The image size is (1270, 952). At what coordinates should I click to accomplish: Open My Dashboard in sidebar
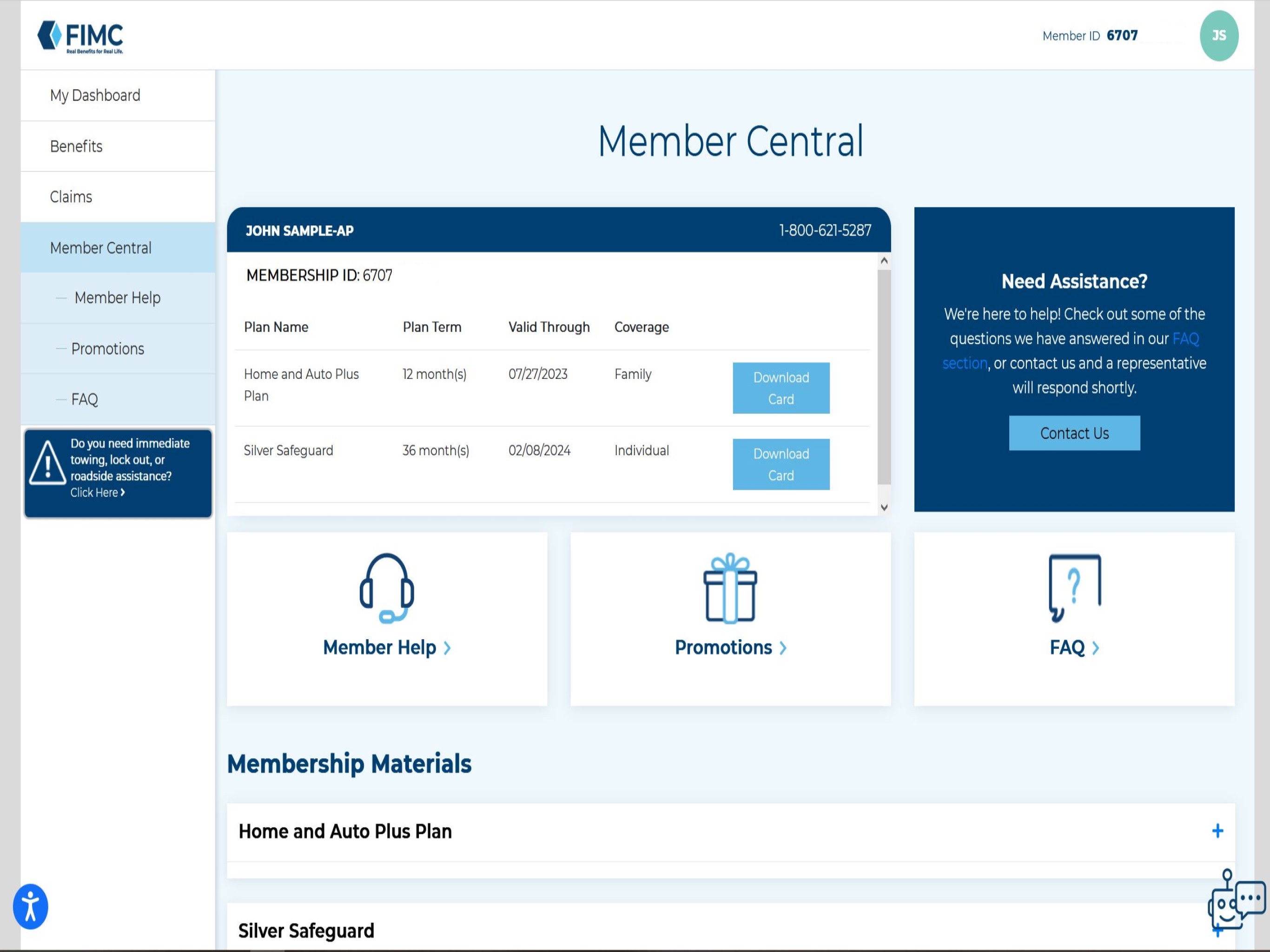[95, 95]
